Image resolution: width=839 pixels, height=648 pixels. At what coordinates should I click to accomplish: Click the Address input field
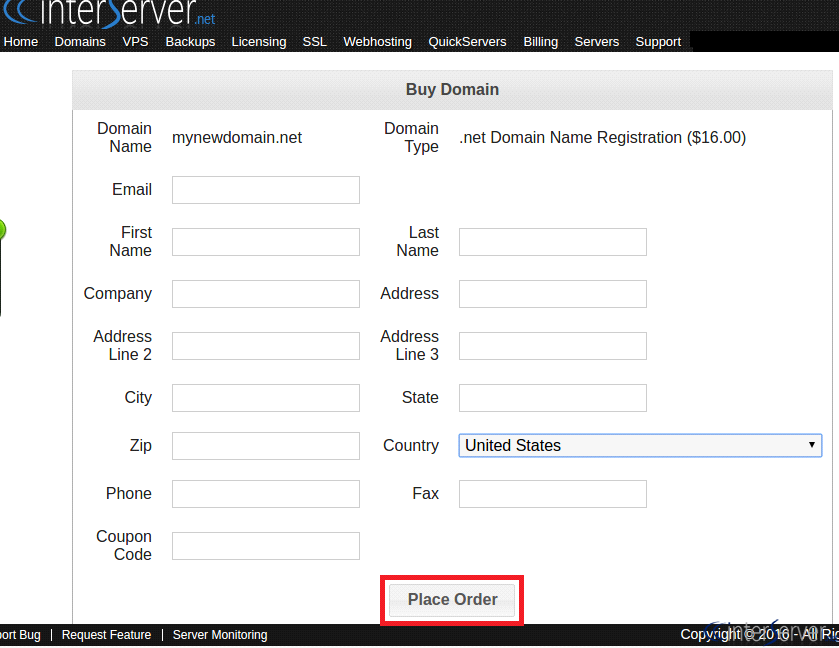click(x=553, y=294)
